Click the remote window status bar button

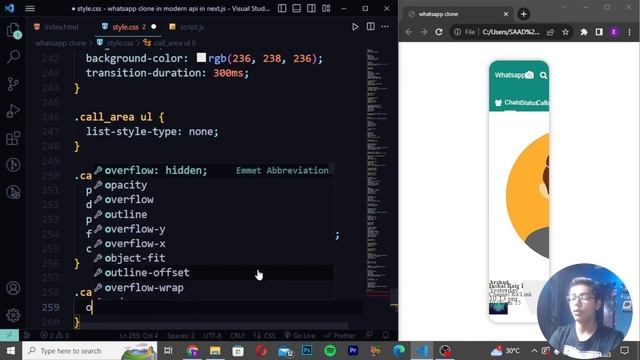[9, 336]
